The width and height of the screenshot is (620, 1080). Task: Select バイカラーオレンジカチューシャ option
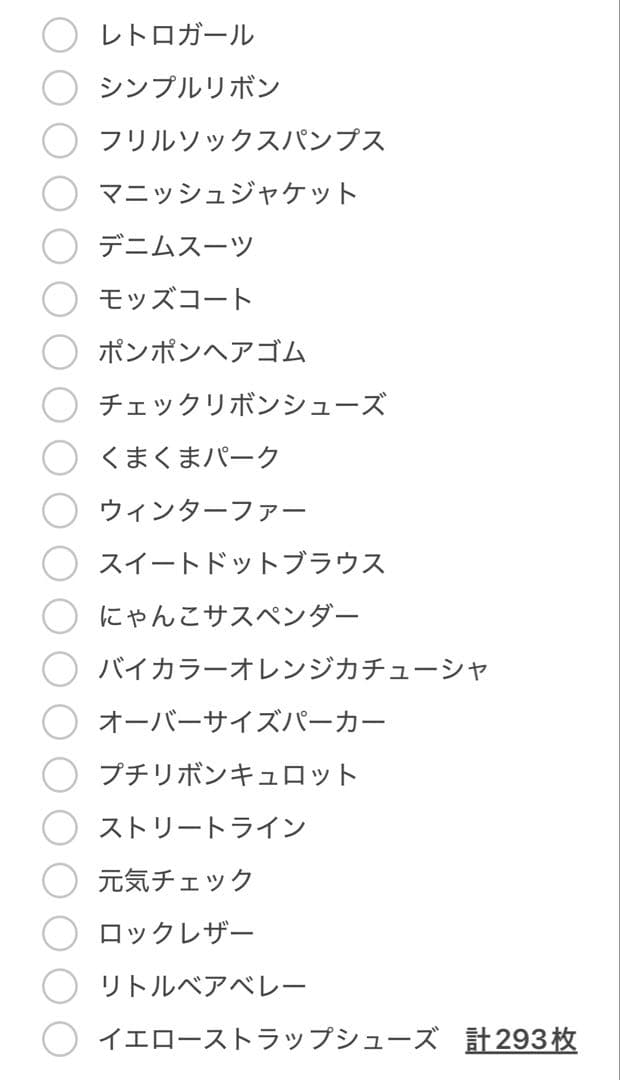(58, 670)
